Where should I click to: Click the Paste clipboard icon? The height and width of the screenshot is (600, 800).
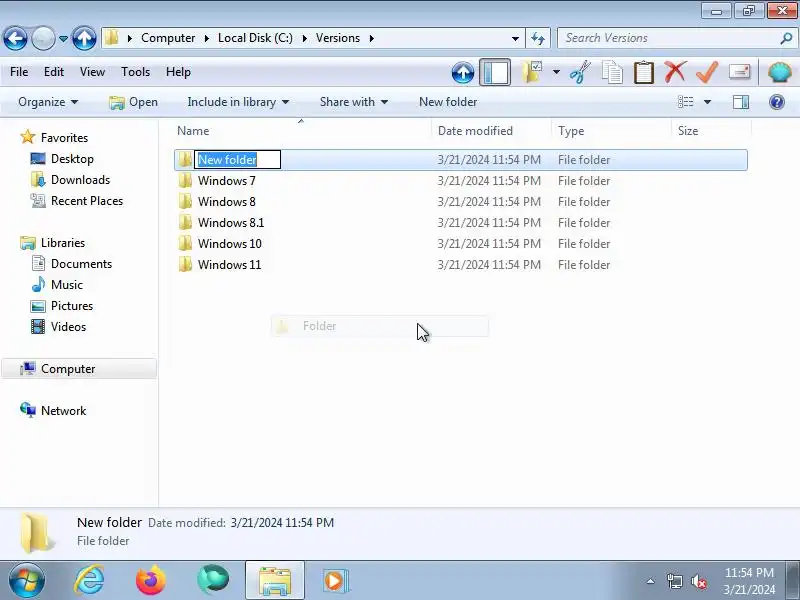coord(644,72)
